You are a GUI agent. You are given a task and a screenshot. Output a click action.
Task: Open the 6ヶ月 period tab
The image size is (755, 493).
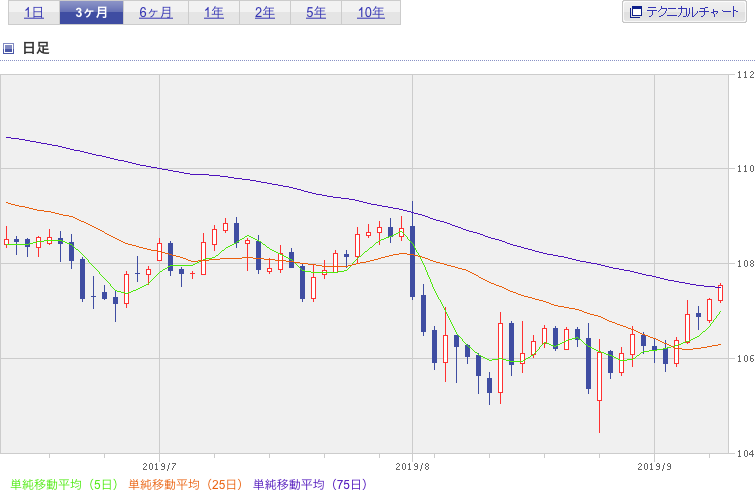click(x=156, y=12)
